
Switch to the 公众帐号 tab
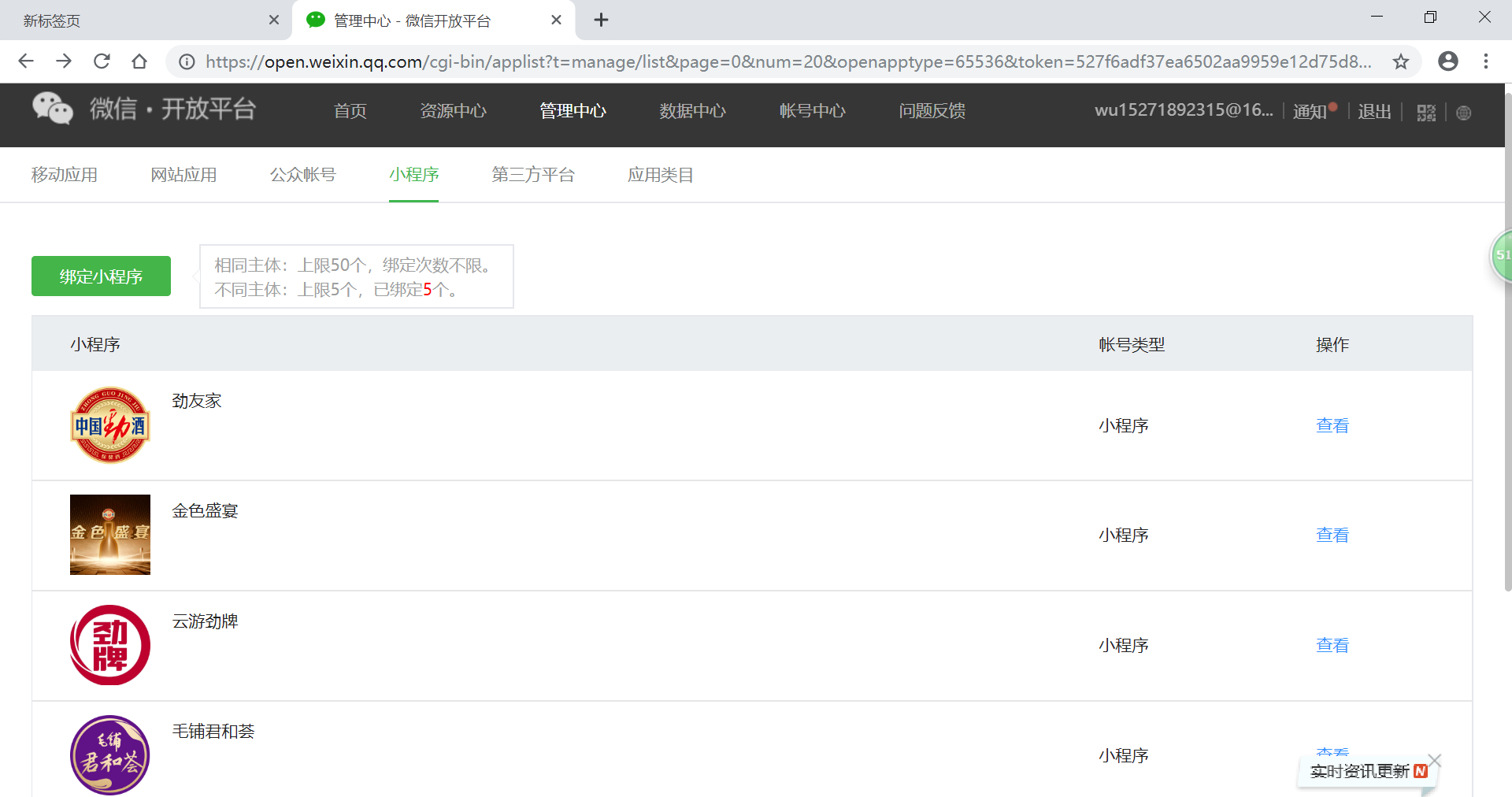click(x=303, y=175)
